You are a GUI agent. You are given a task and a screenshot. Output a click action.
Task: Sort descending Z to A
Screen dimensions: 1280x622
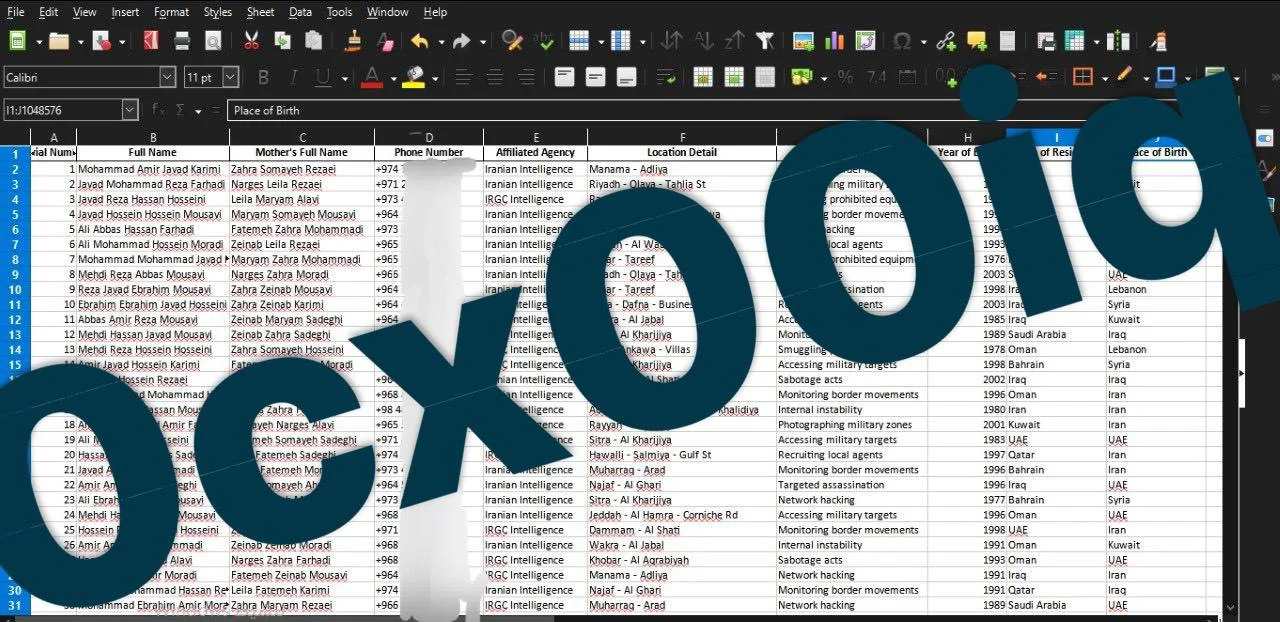735,41
